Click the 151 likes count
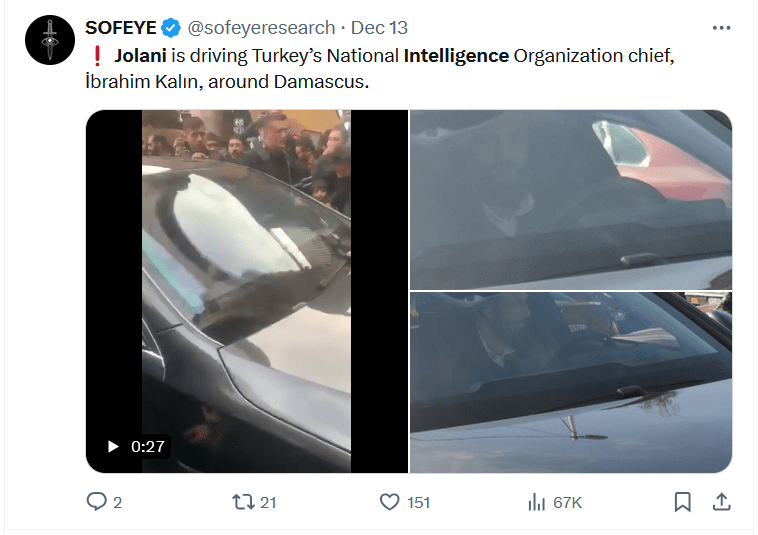Image resolution: width=758 pixels, height=535 pixels. (x=418, y=502)
